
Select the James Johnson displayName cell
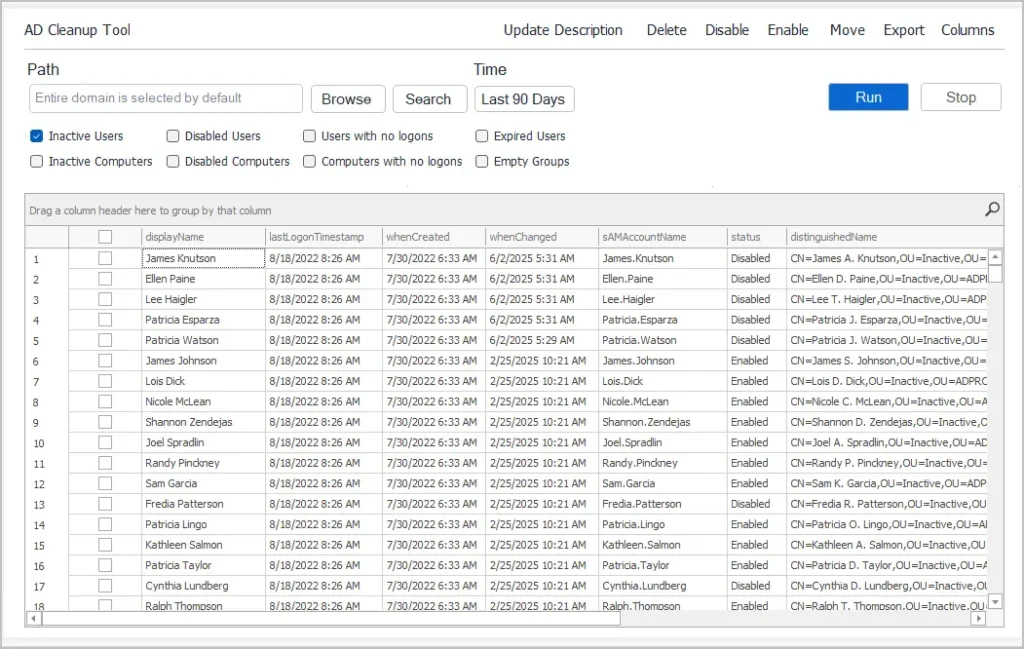coord(203,361)
